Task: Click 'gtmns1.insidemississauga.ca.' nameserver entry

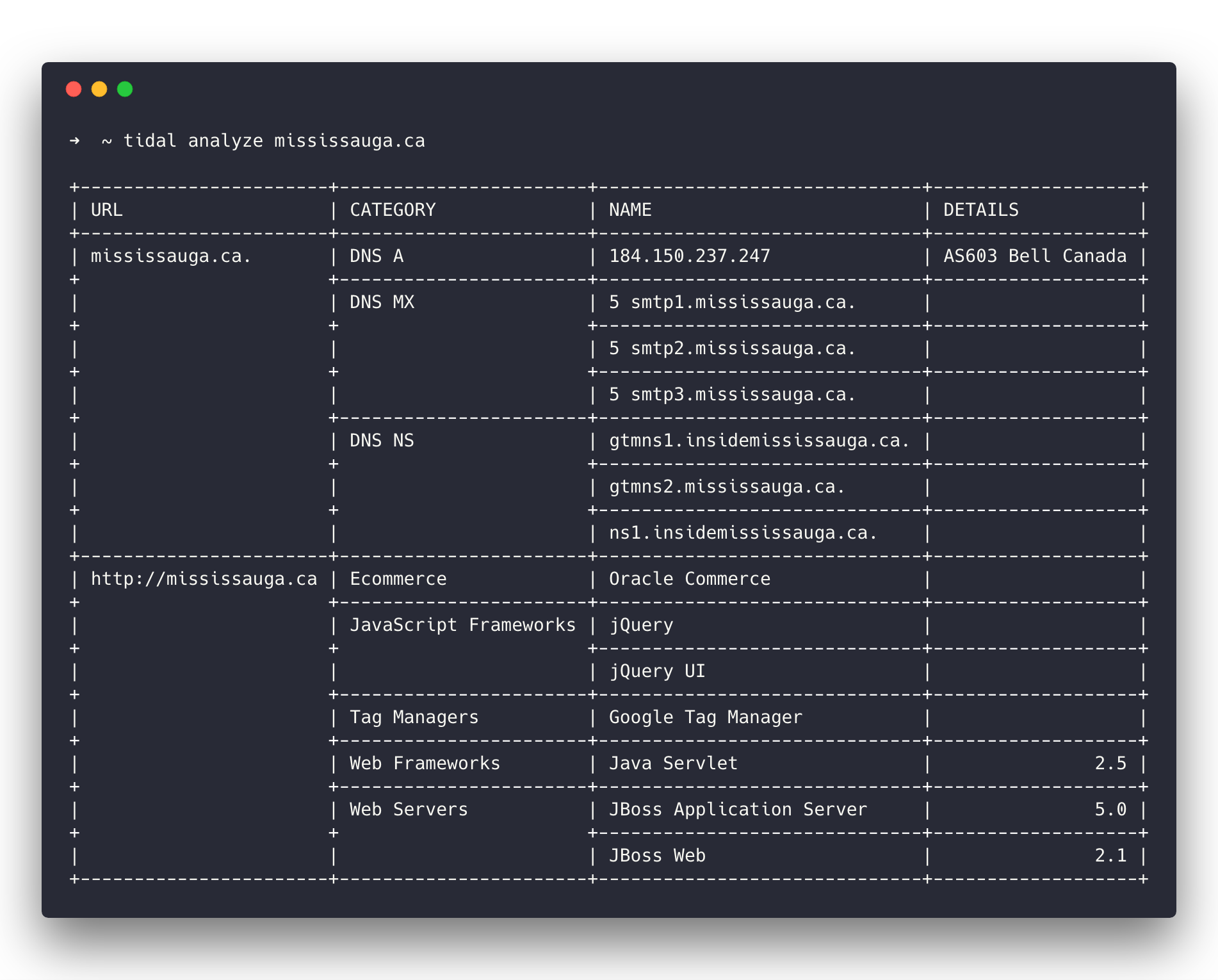Action: pos(759,441)
